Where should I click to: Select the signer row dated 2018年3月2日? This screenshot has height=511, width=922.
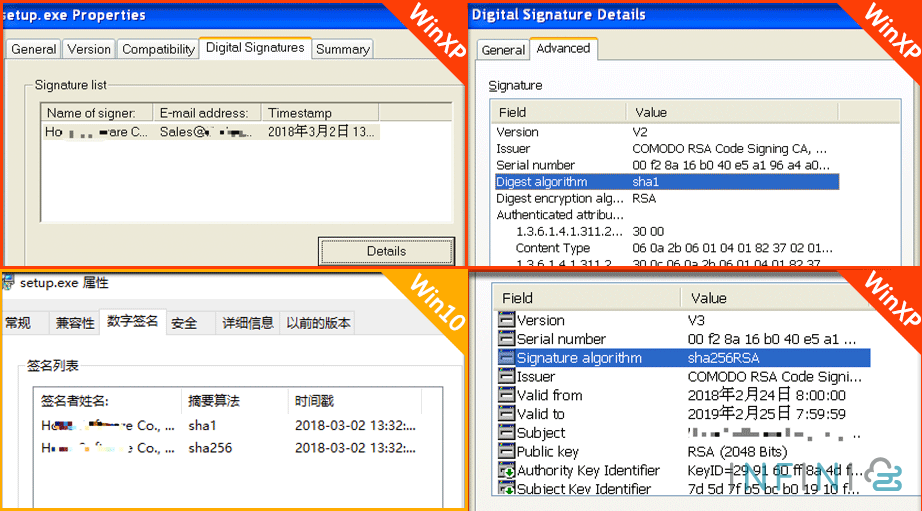pos(212,132)
